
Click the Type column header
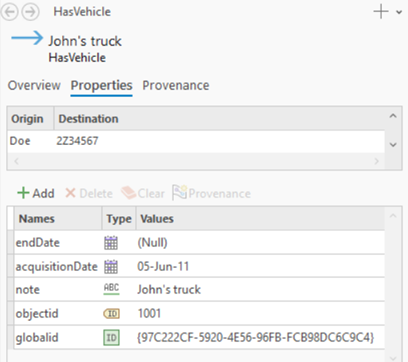[x=119, y=219]
